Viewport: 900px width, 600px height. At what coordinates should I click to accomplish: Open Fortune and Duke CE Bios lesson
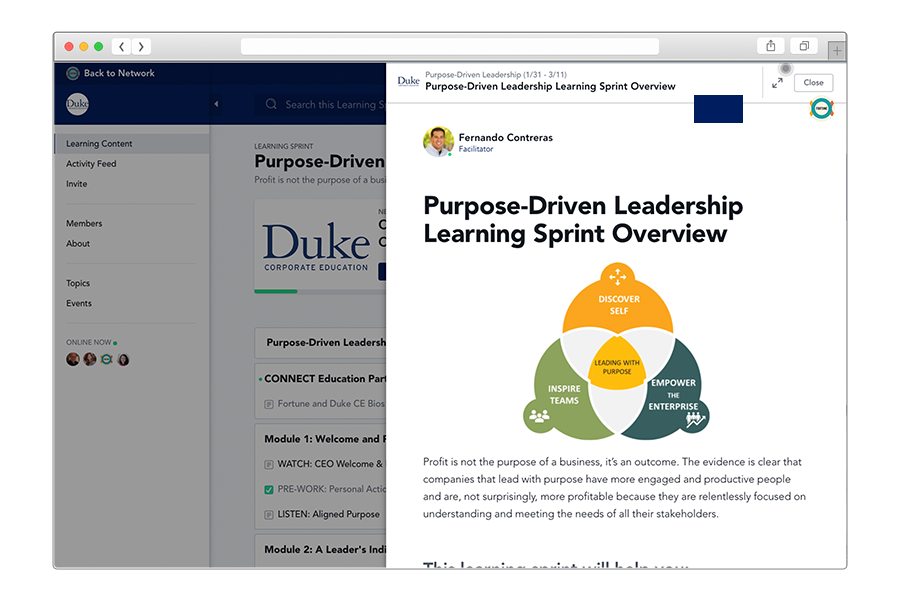tap(331, 404)
